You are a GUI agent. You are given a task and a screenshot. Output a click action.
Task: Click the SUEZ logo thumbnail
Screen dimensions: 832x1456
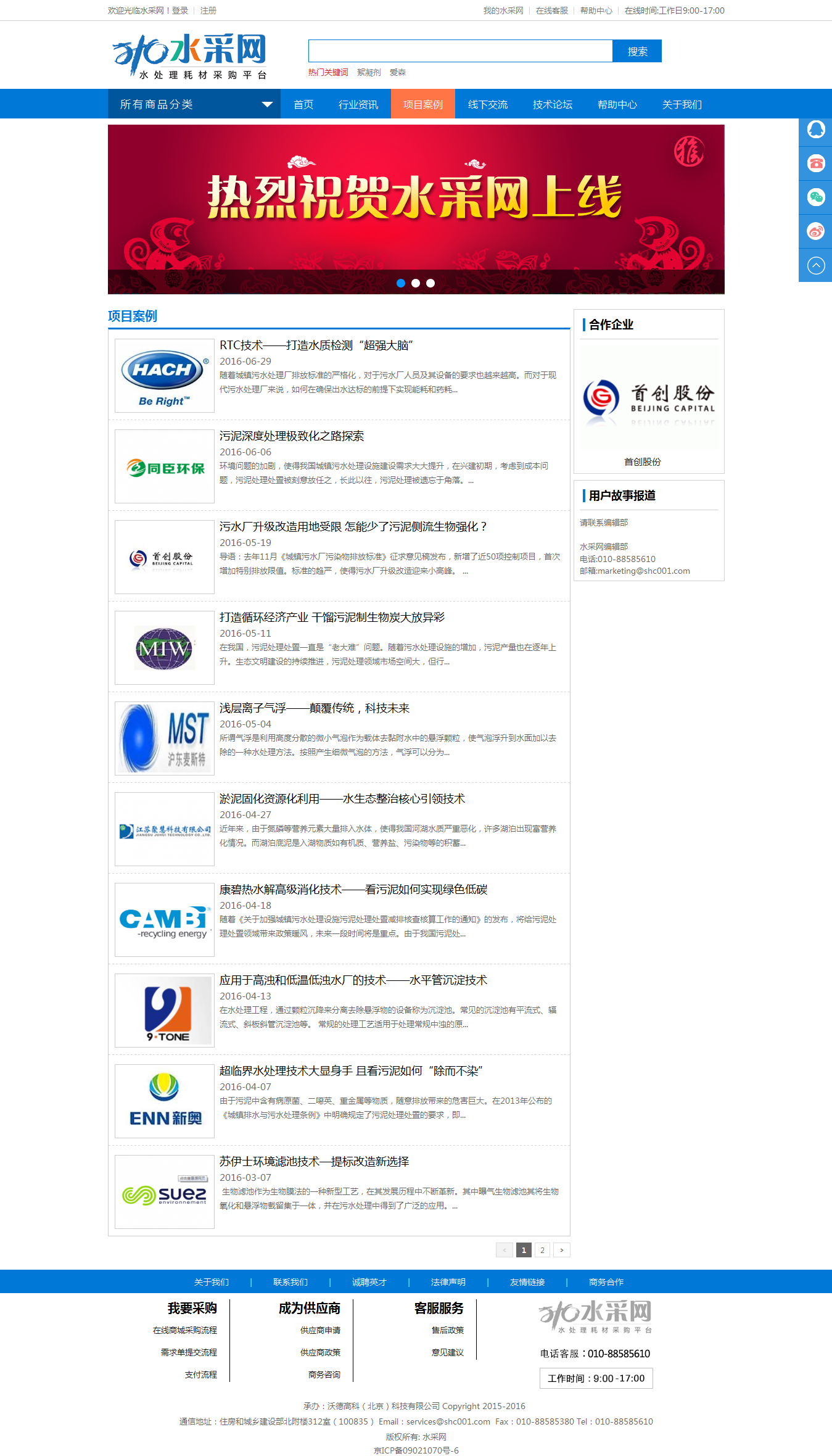pos(165,1192)
